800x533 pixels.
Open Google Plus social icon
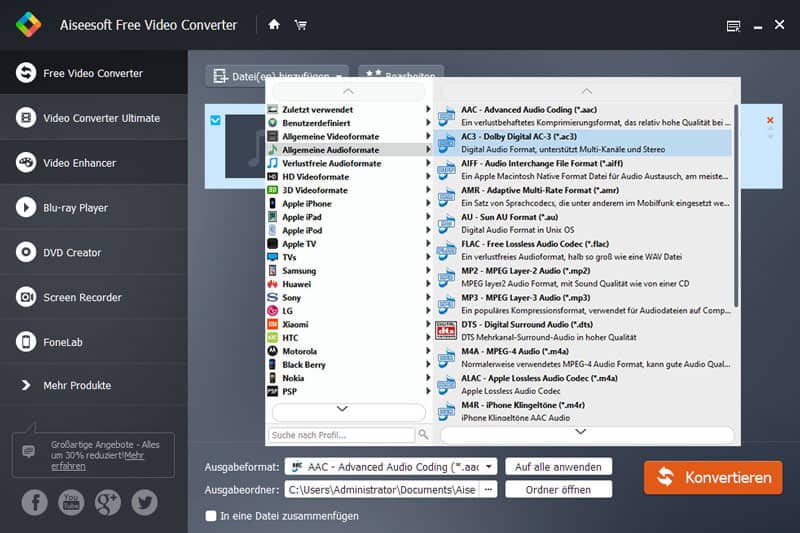tap(108, 502)
